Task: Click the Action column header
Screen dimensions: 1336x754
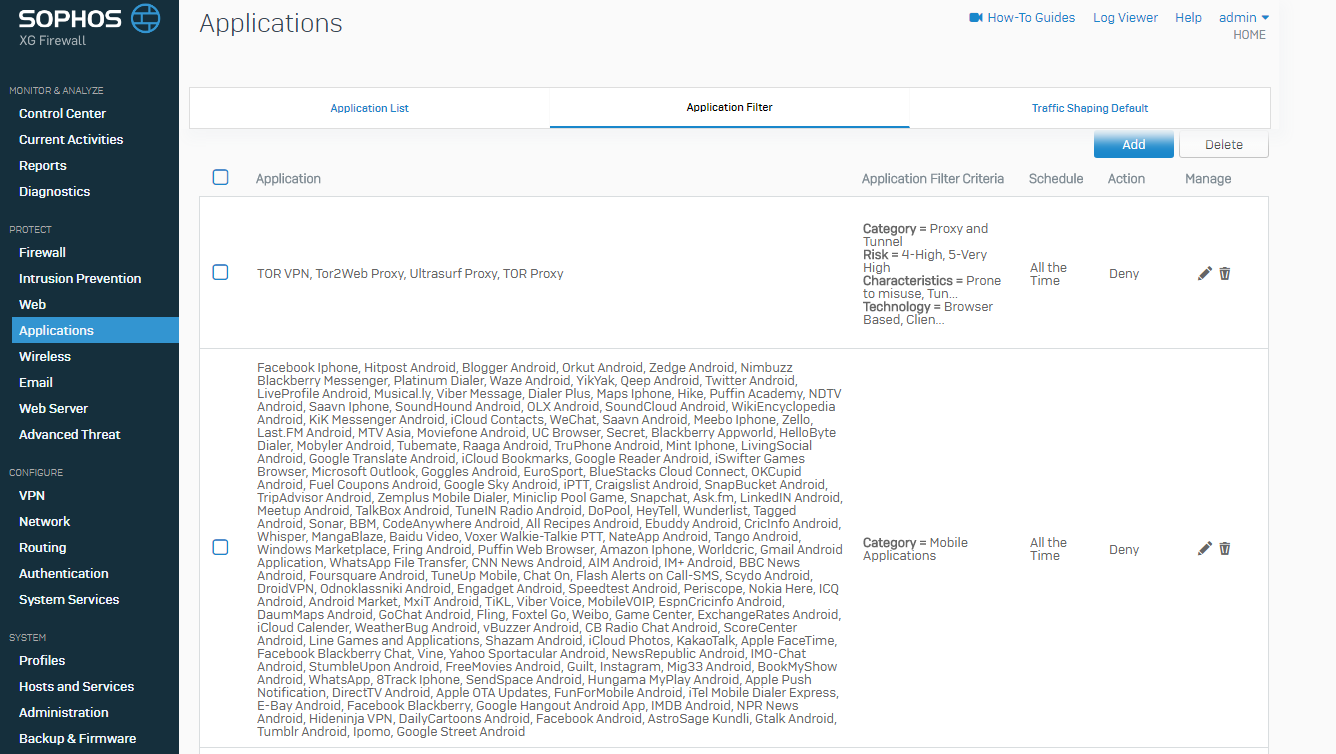Action: (x=1126, y=179)
